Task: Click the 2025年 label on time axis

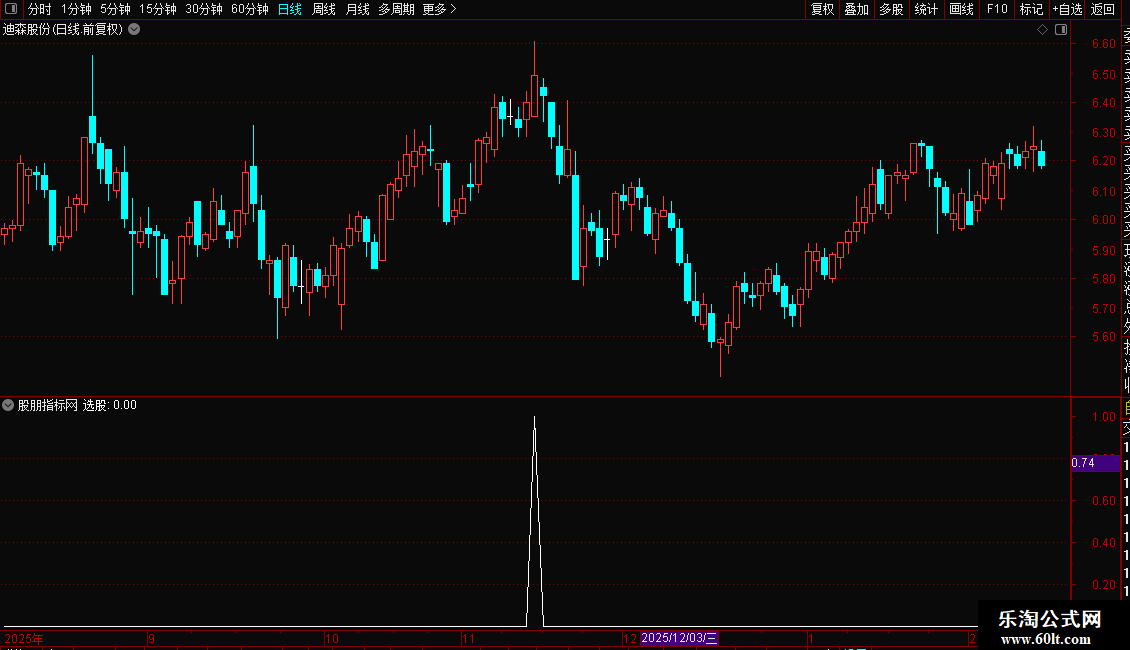Action: [x=24, y=638]
